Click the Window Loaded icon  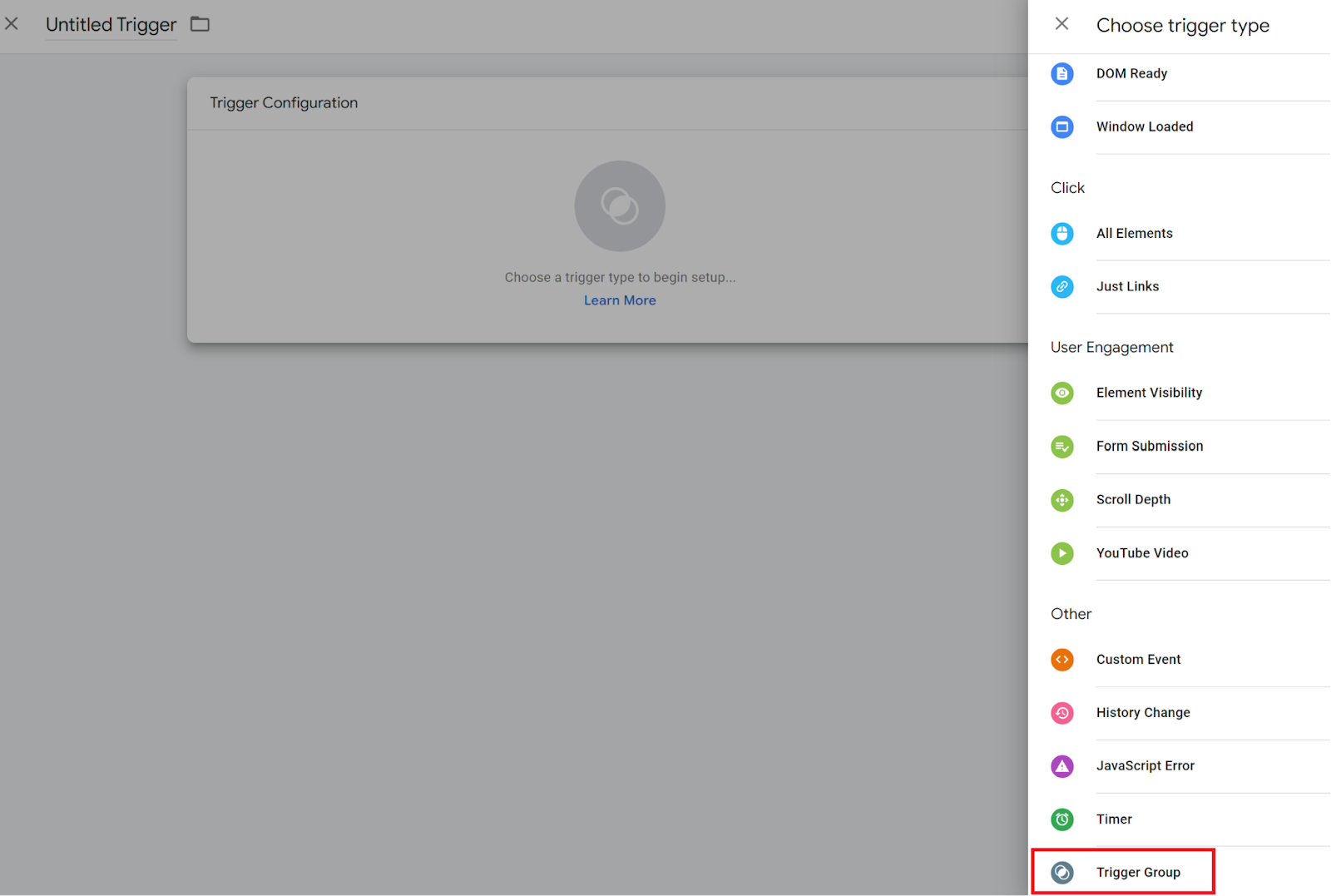coord(1061,127)
